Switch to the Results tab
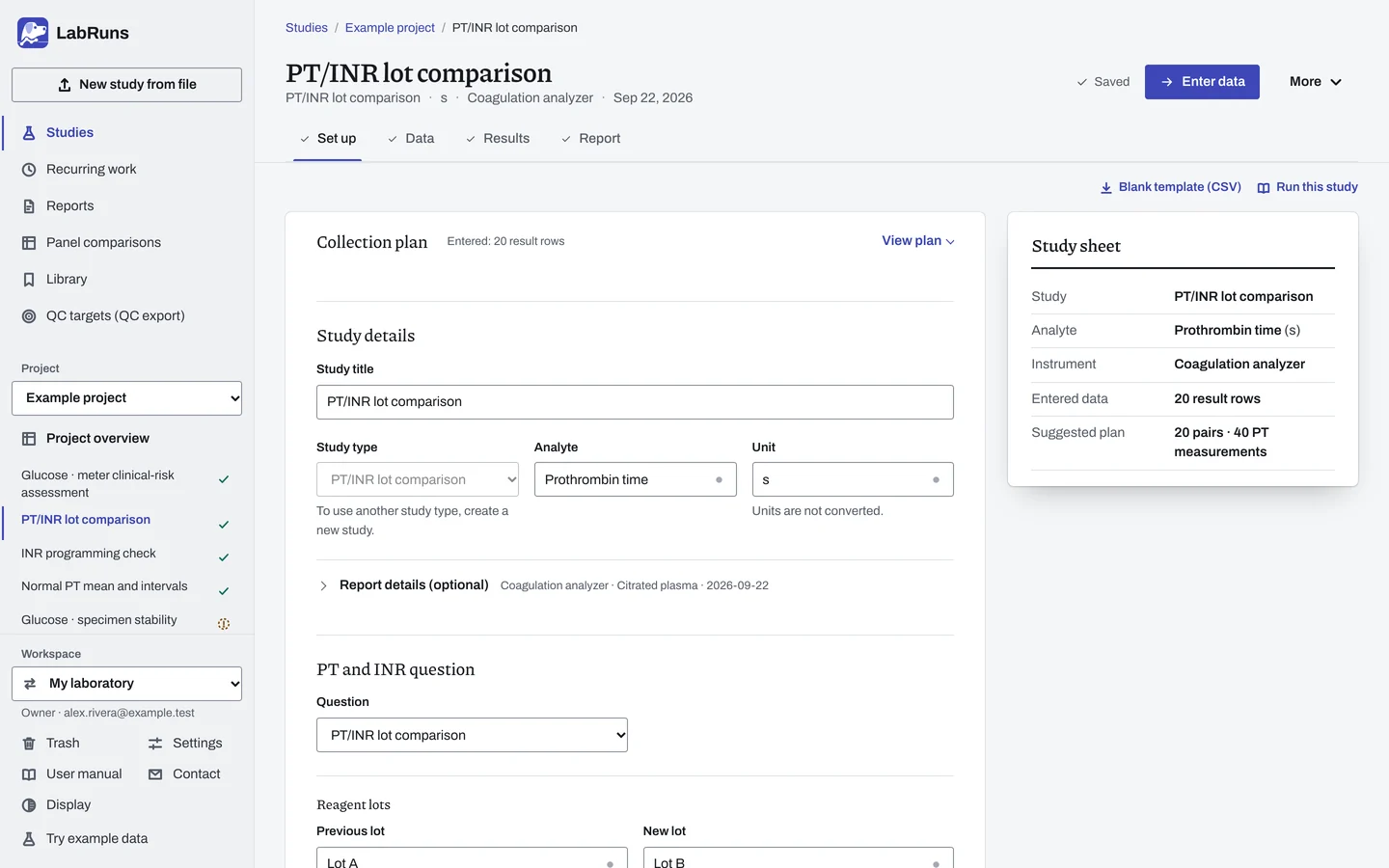This screenshot has width=1389, height=868. click(498, 139)
